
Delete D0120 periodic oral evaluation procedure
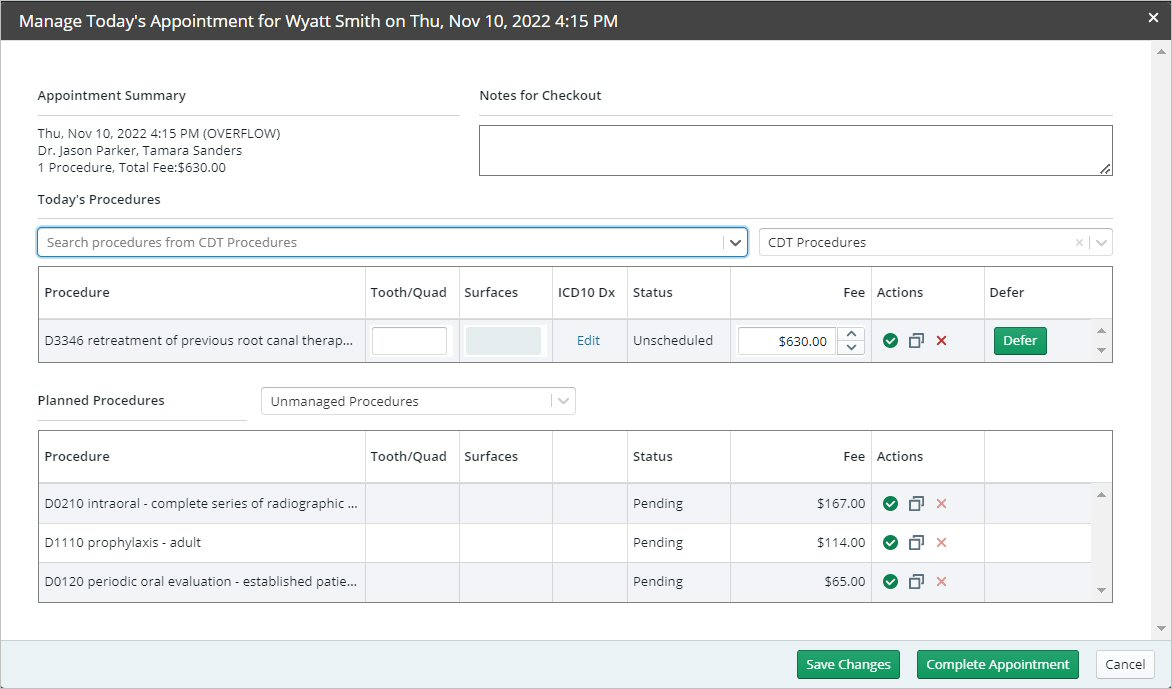pyautogui.click(x=942, y=581)
